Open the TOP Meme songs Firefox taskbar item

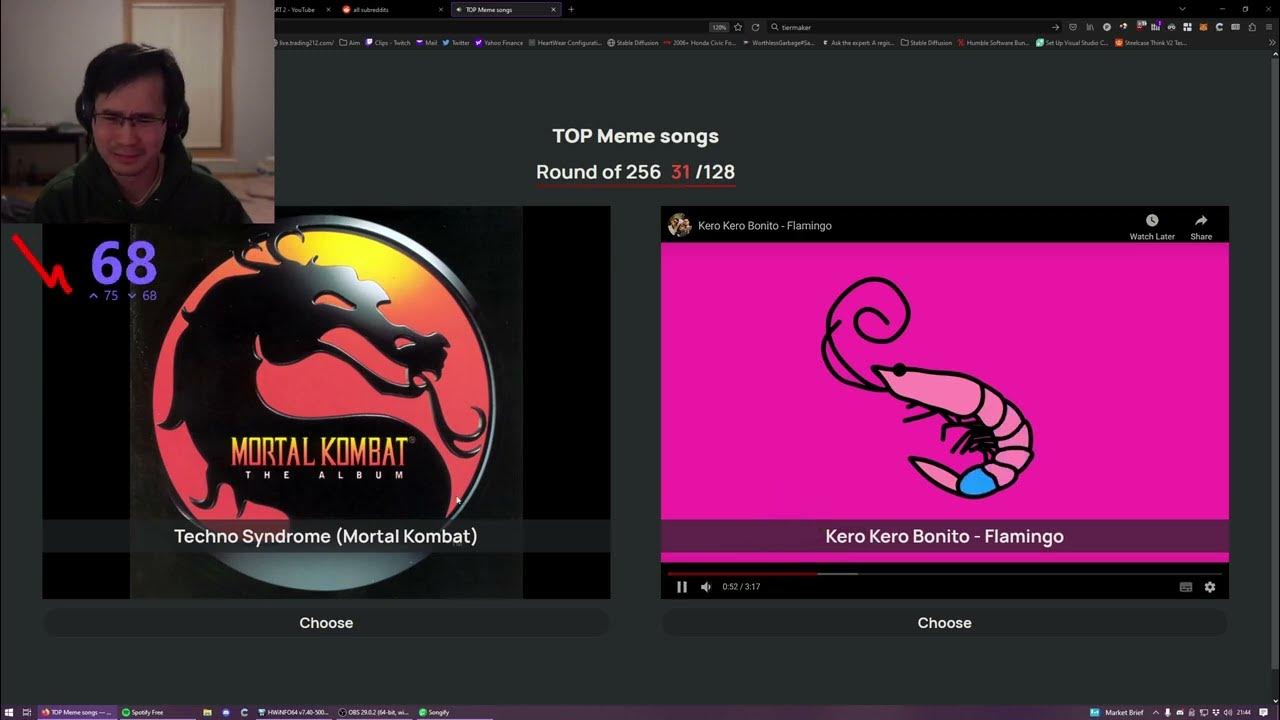coord(77,712)
